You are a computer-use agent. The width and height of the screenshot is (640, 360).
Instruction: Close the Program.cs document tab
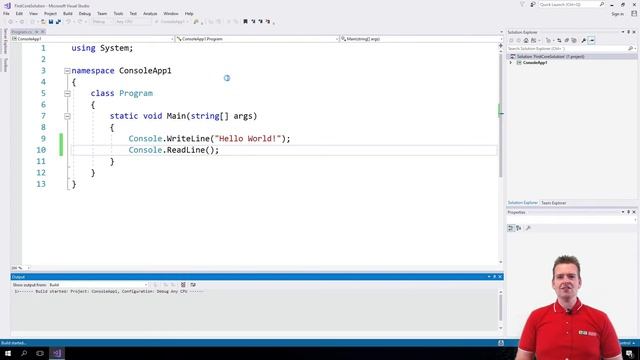(43, 32)
